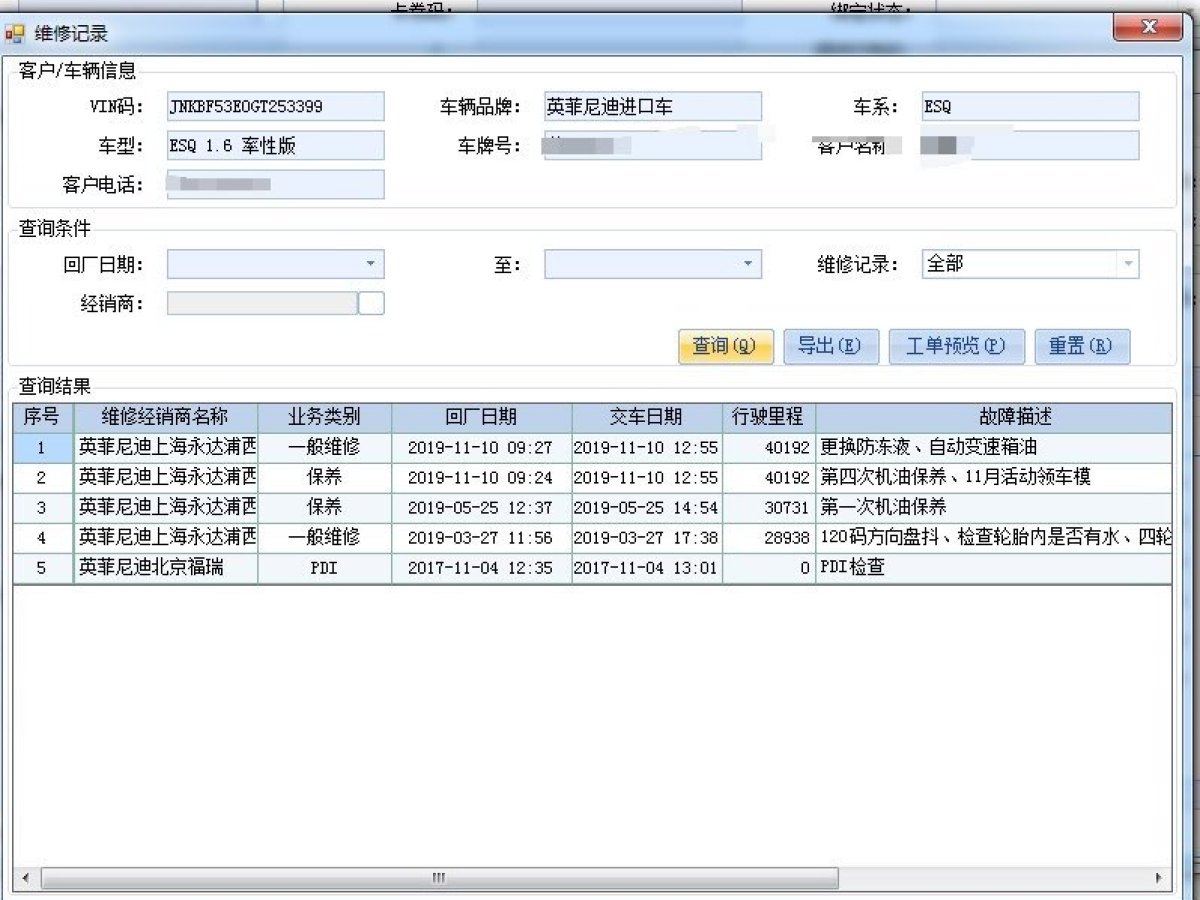Click the 行驶里程 column header

point(768,417)
